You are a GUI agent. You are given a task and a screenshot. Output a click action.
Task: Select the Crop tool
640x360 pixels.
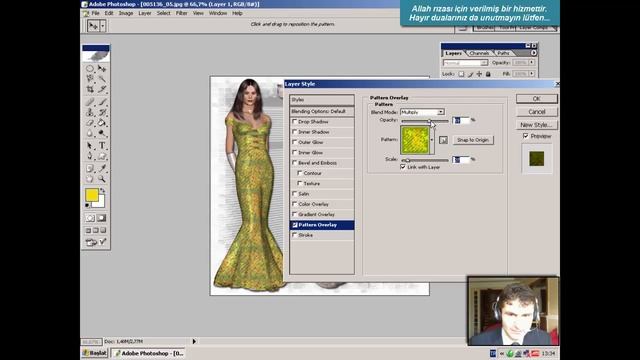coord(90,89)
